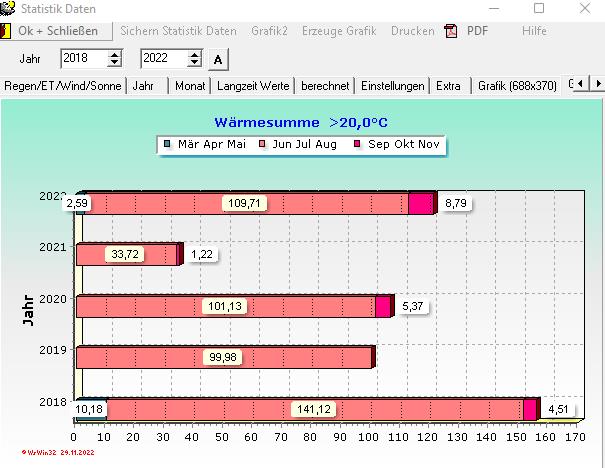Switch to the Einstellungen tab

[x=393, y=86]
